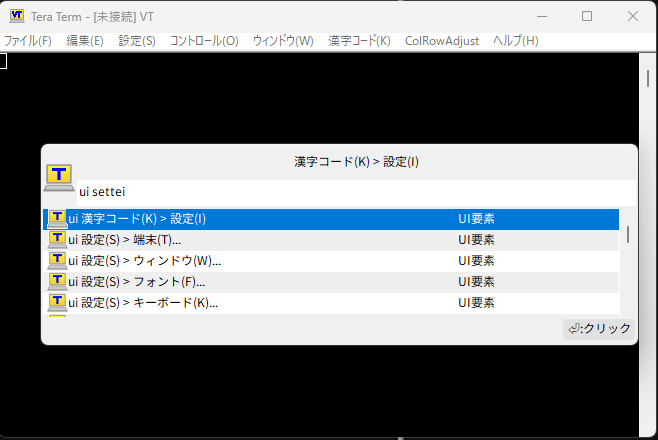This screenshot has height=440, width=658.
Task: Open the ヘルプ(H) menu
Action: [516, 41]
